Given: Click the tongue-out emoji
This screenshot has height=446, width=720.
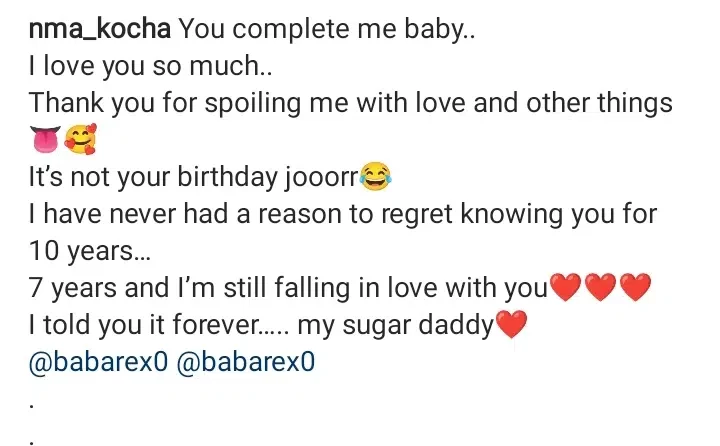Looking at the screenshot, I should pos(48,141).
